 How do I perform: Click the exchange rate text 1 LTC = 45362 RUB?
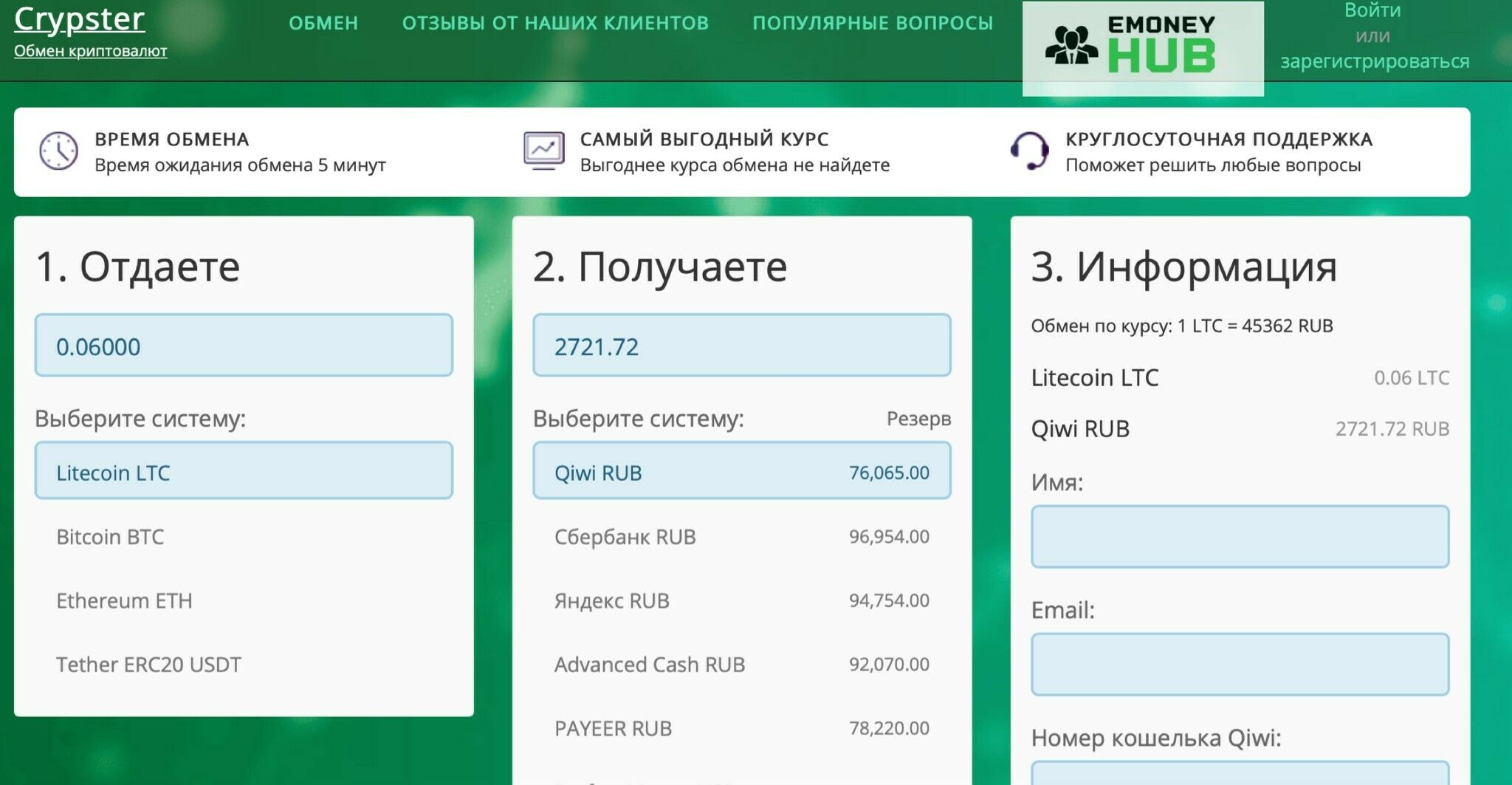click(x=1255, y=326)
